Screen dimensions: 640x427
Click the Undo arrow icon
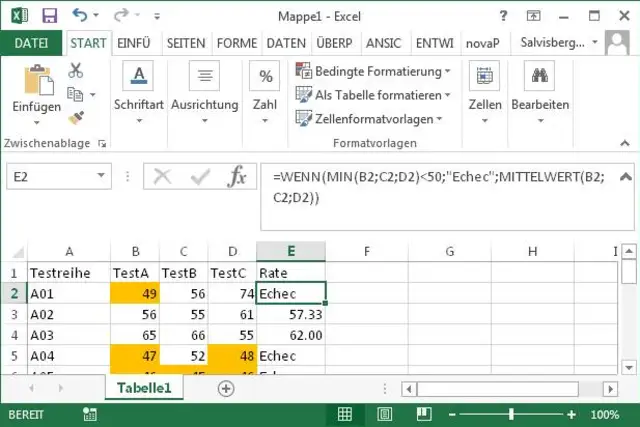pos(80,16)
